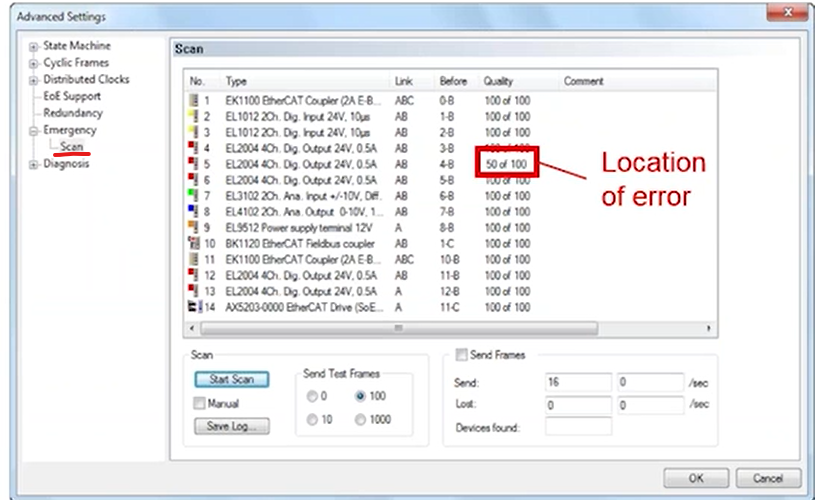
Task: Click the Save Log button
Action: click(232, 426)
